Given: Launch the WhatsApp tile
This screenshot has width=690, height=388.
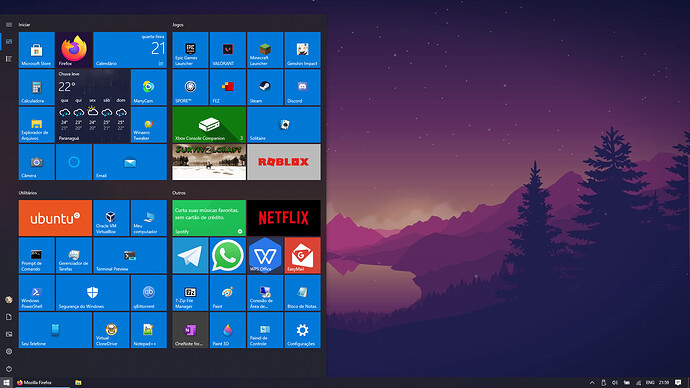Looking at the screenshot, I should pos(228,255).
